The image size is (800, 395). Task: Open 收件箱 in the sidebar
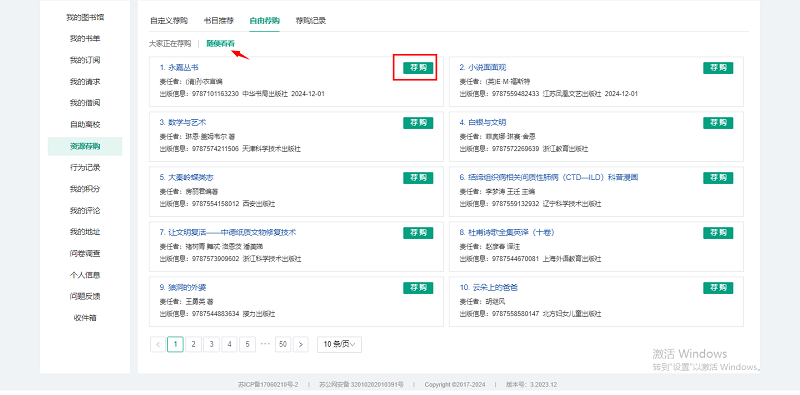[x=85, y=318]
